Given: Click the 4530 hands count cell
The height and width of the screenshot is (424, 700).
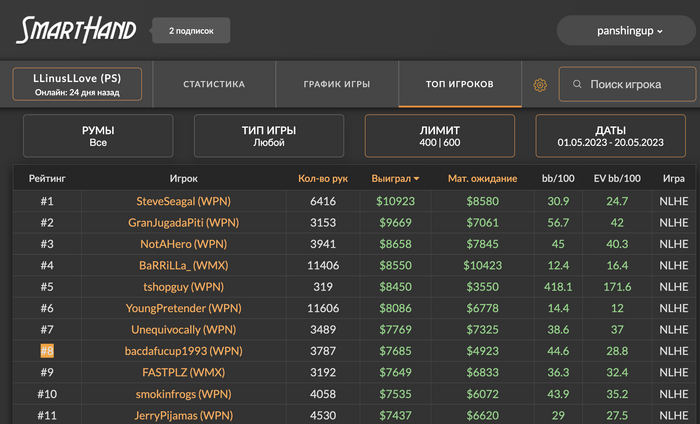Looking at the screenshot, I should click(323, 416).
